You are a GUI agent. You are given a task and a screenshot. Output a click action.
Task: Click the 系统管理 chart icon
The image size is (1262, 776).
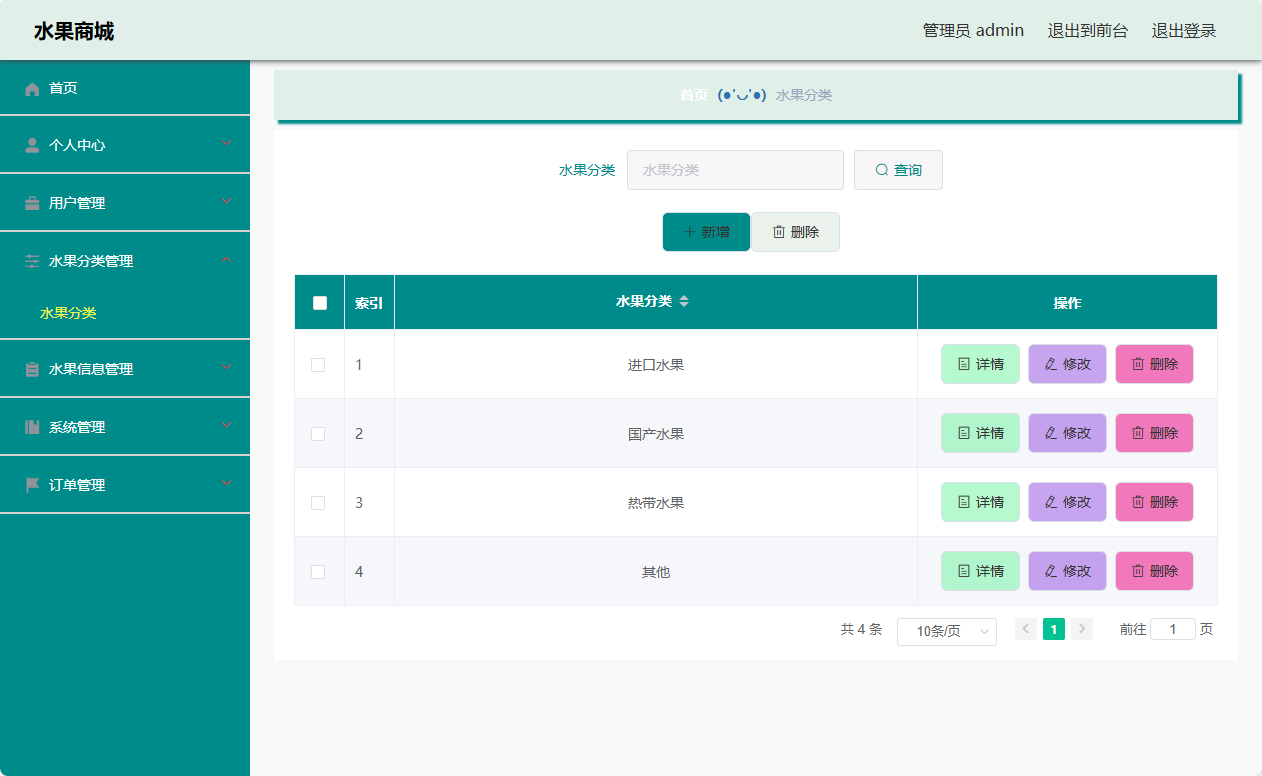click(31, 425)
